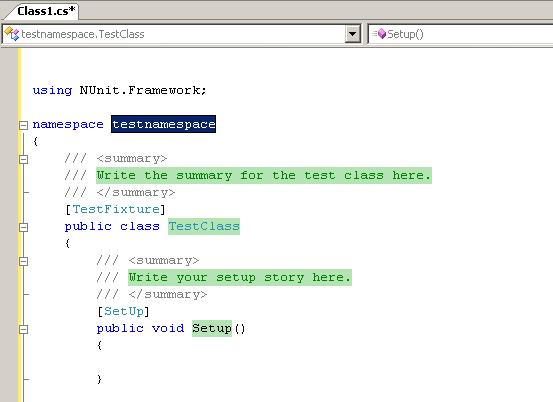The height and width of the screenshot is (402, 553).
Task: Click the highlighted TestClass name field
Action: click(204, 226)
